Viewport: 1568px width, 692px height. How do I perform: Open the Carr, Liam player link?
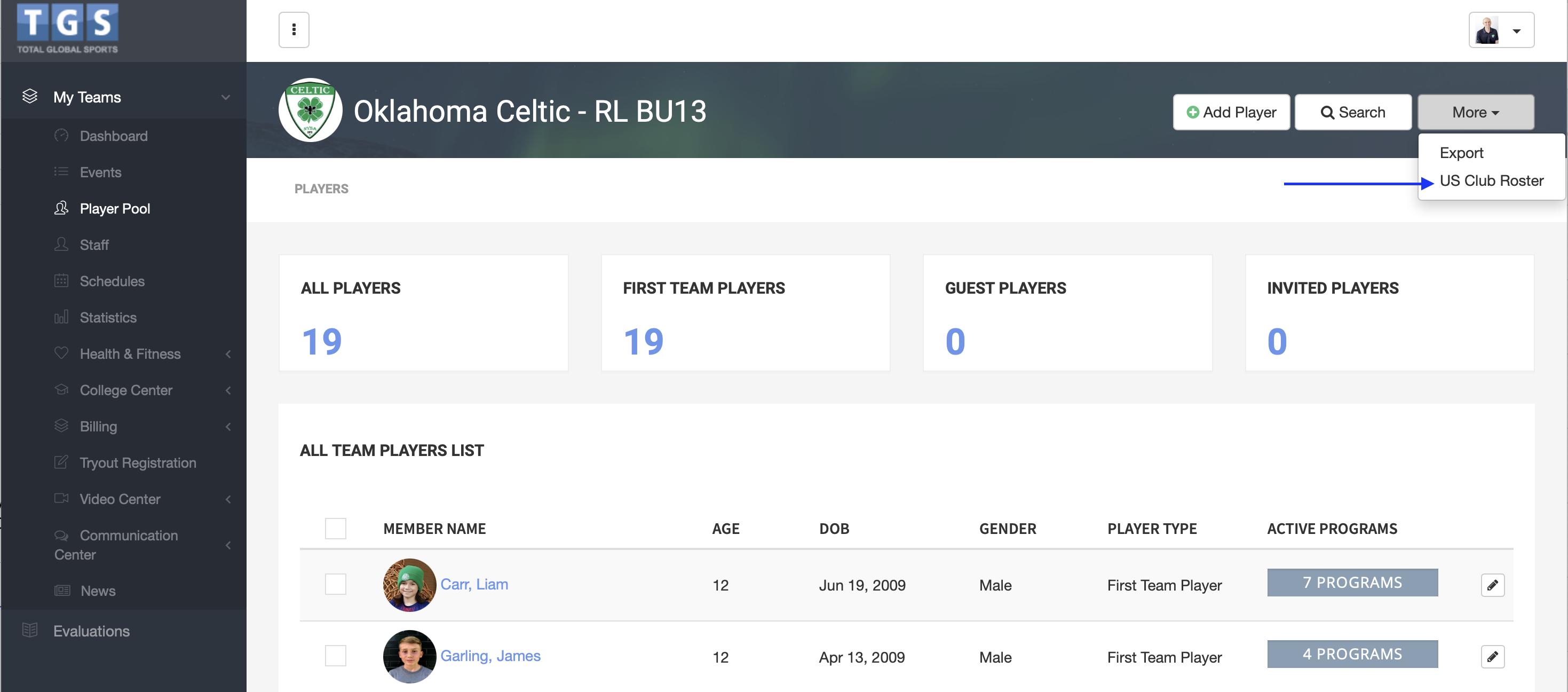pyautogui.click(x=473, y=584)
